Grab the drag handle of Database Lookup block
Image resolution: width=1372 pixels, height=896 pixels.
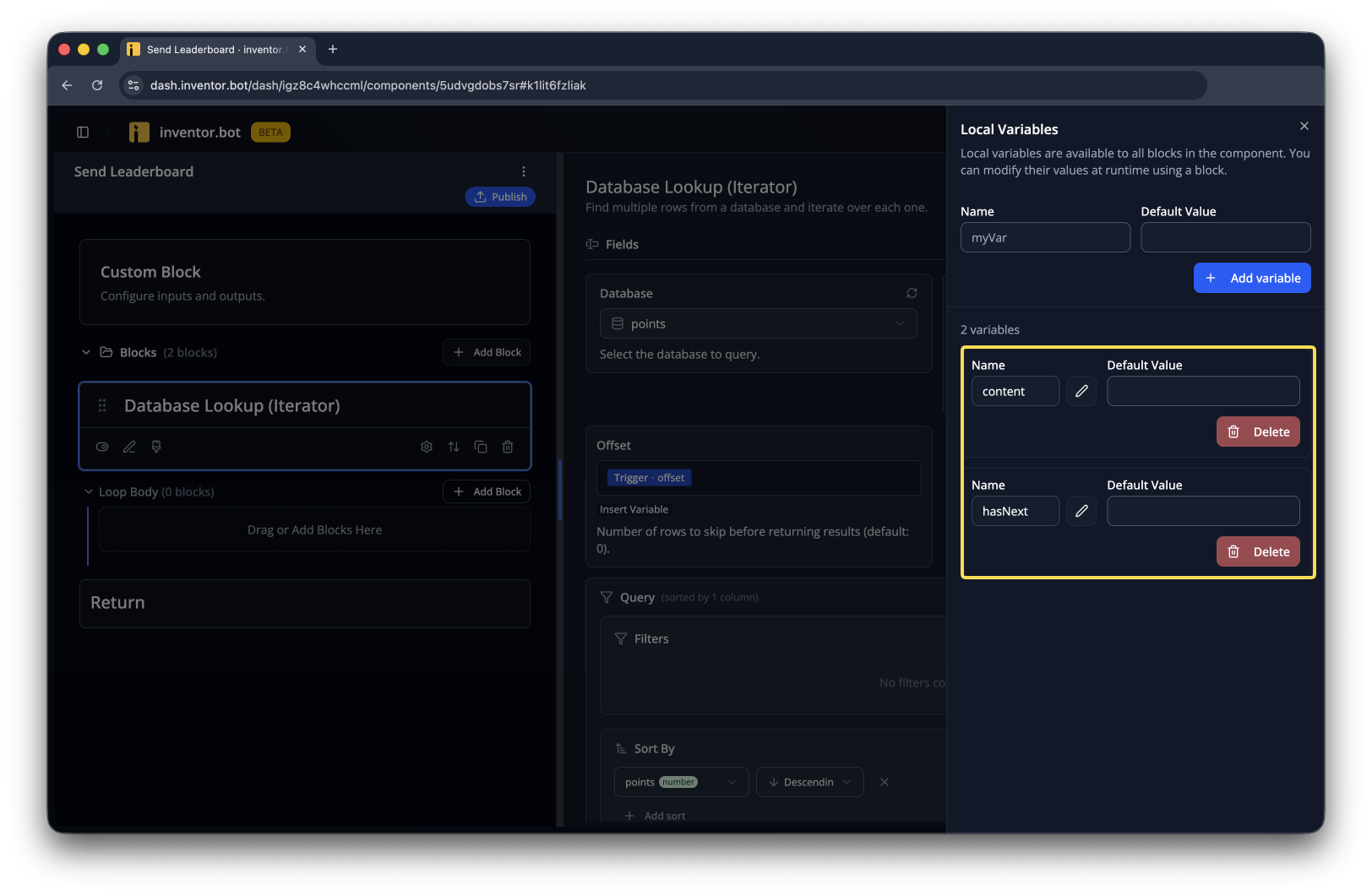pos(102,405)
